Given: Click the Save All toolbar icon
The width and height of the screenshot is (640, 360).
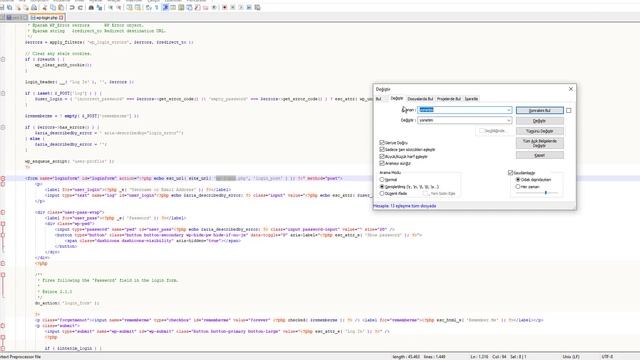Looking at the screenshot, I should pyautogui.click(x=10, y=7).
